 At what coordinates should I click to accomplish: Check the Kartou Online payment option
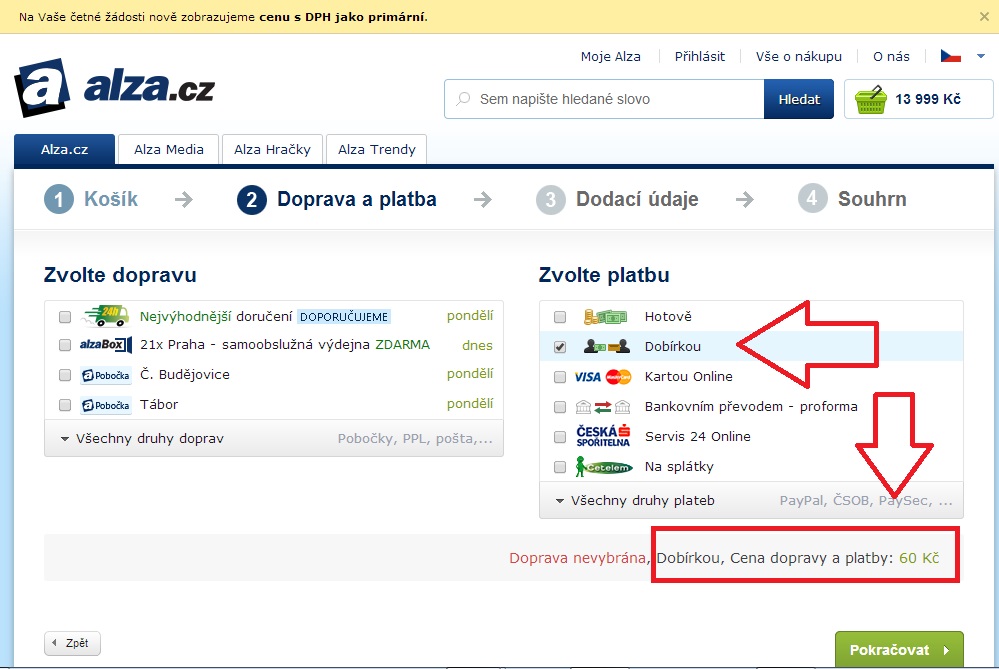coord(559,377)
